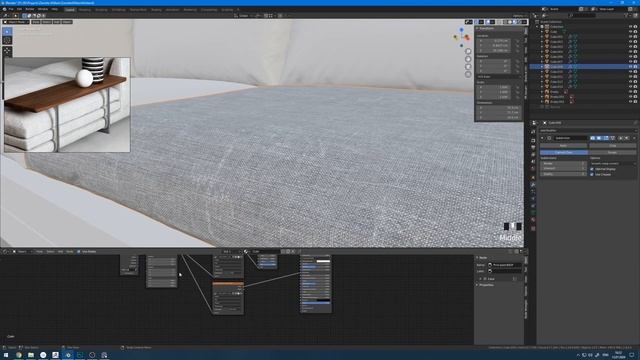640x360 pixels.
Task: Open the Window menu
Action: [43, 9]
